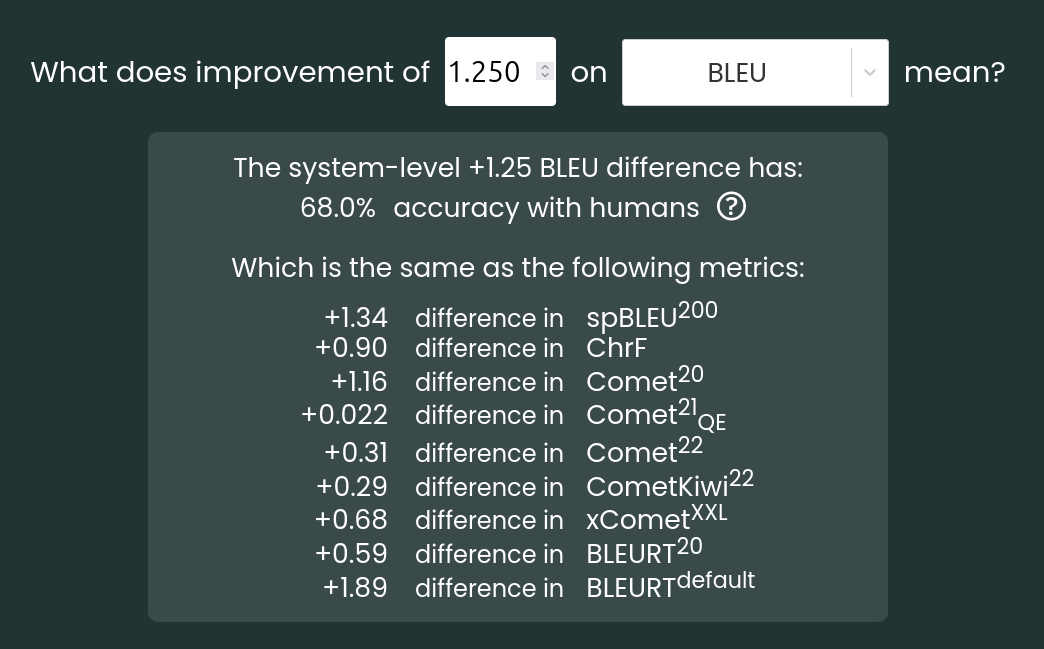The image size is (1044, 649).
Task: Increment value with the stepper up arrow
Action: point(545,67)
